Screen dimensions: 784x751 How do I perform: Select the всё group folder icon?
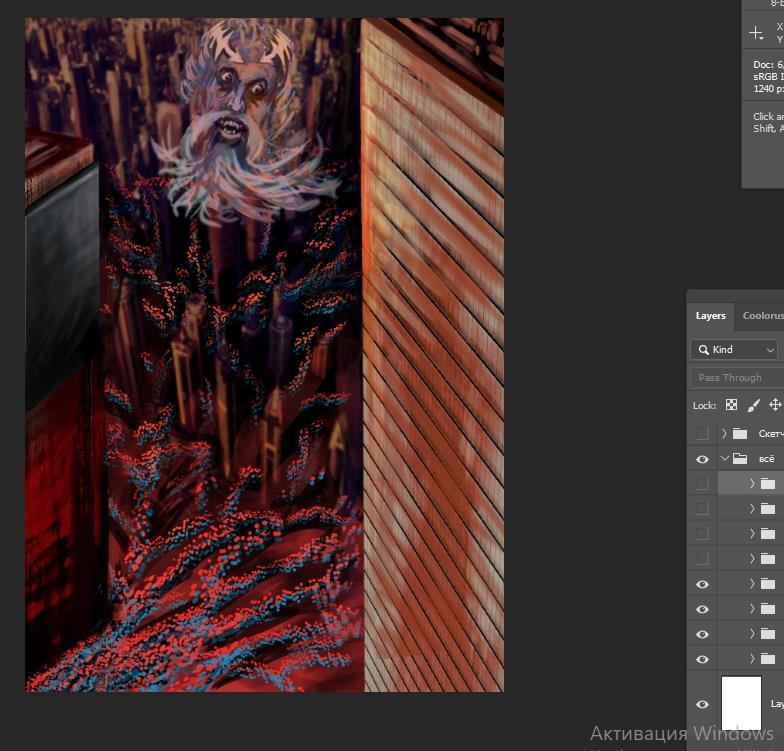tap(740, 459)
